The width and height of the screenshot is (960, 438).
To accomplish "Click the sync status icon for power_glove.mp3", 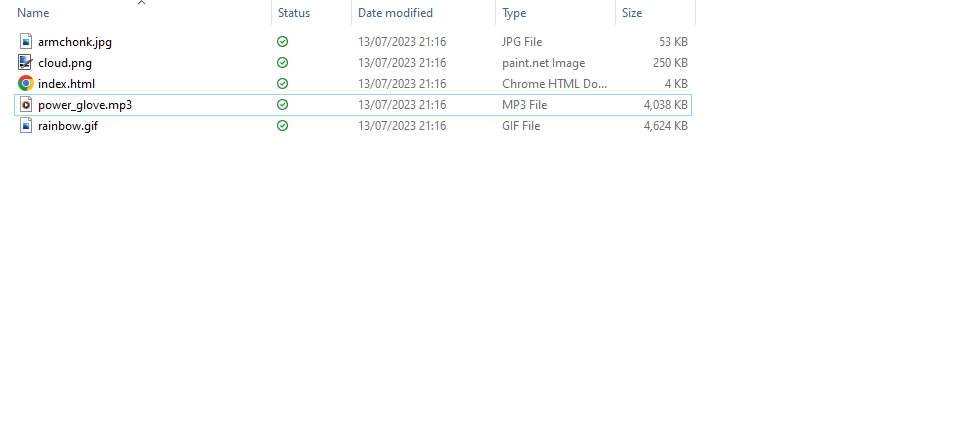I will 283,105.
